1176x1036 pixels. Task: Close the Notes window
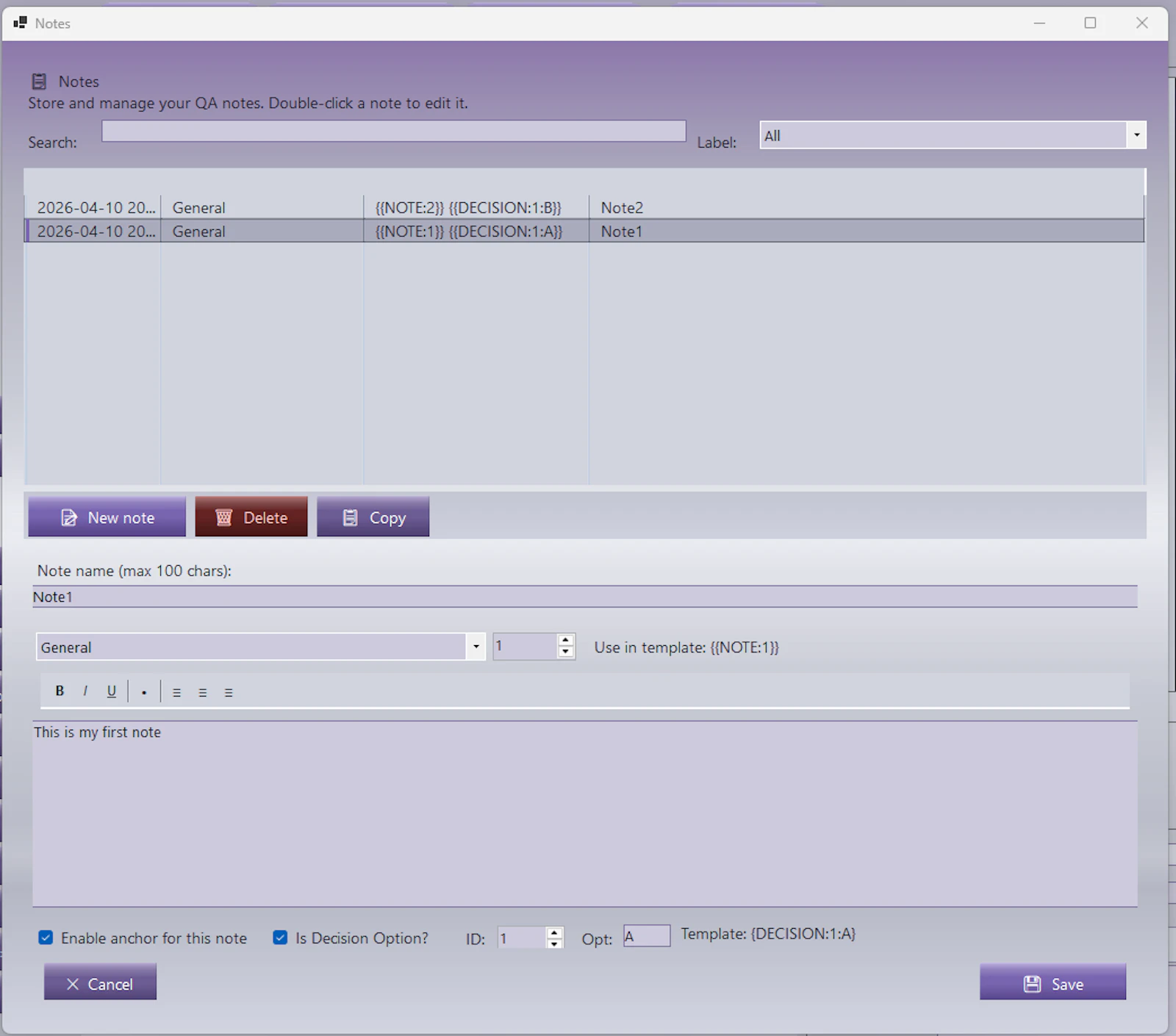1141,23
